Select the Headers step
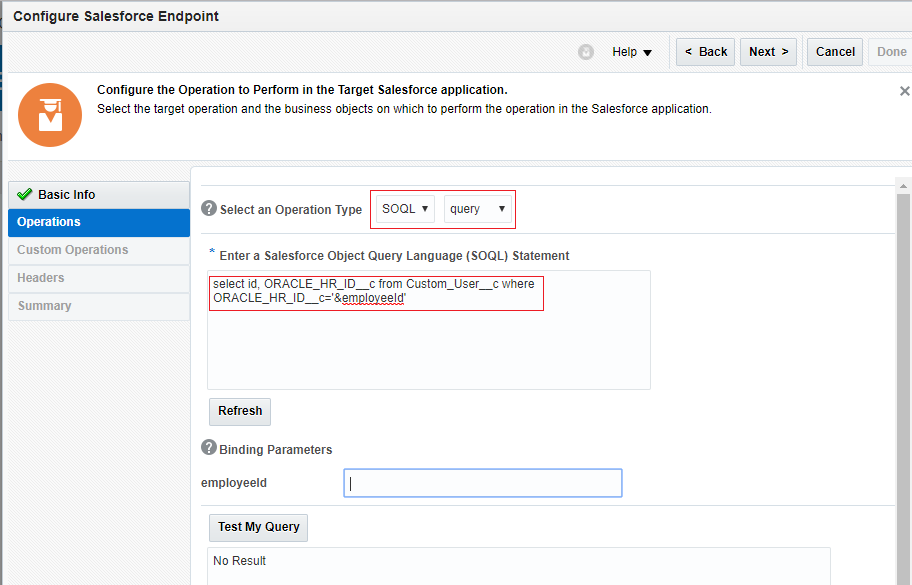The image size is (912, 585). [x=99, y=279]
